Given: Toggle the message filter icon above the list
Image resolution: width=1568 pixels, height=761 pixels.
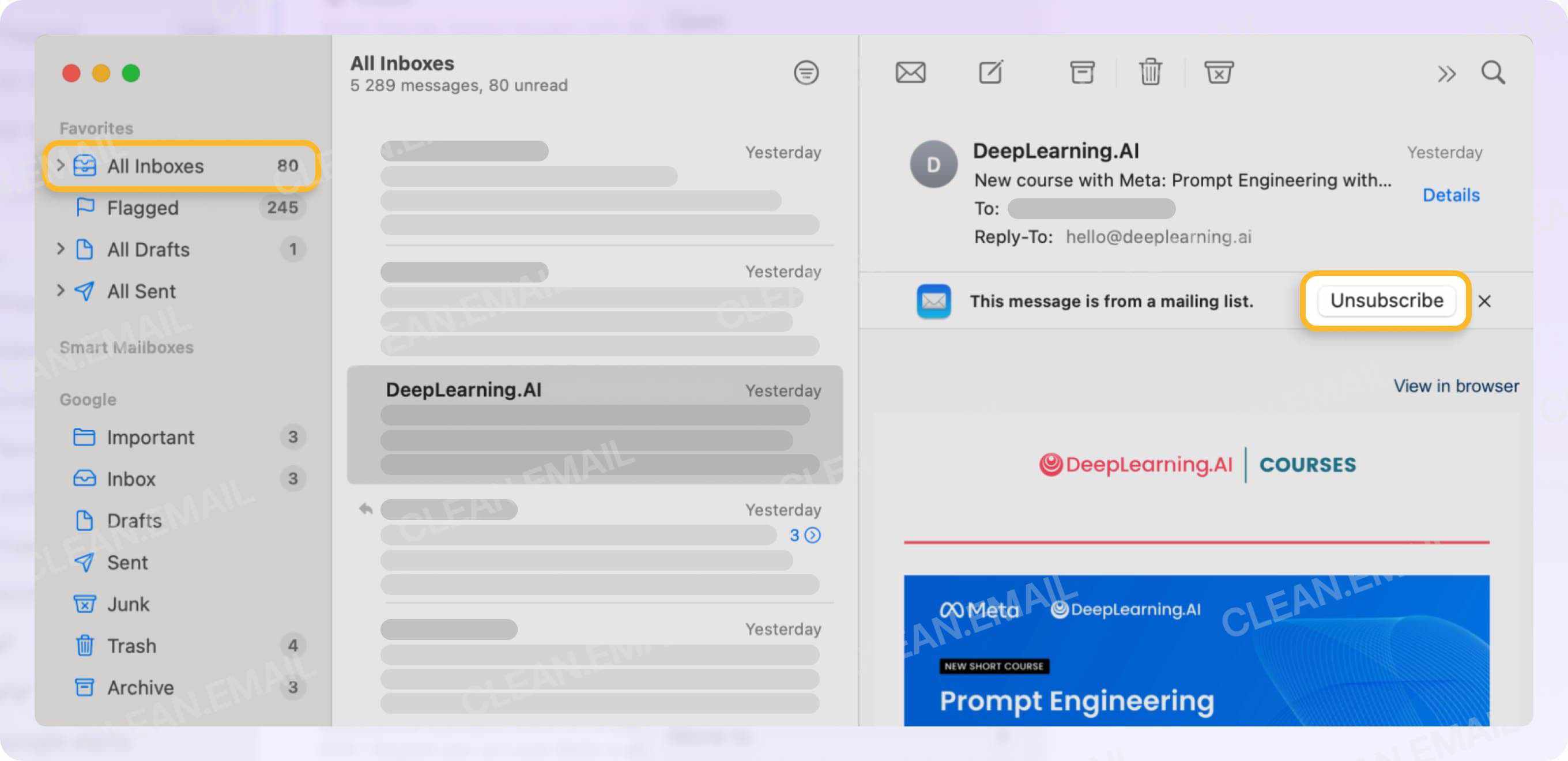Looking at the screenshot, I should [x=805, y=73].
